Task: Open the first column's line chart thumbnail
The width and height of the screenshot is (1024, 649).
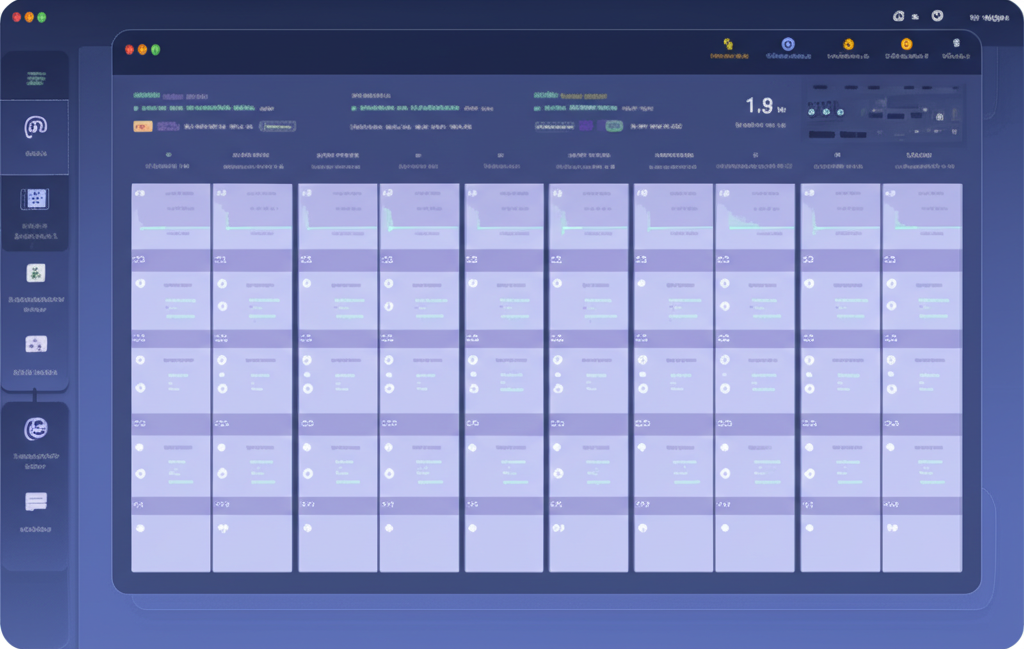Action: point(170,216)
